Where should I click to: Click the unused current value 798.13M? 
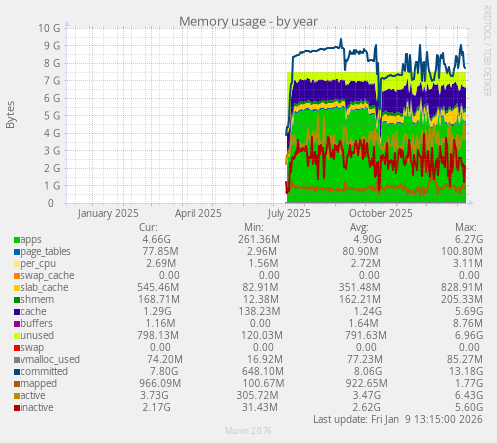pos(158,335)
